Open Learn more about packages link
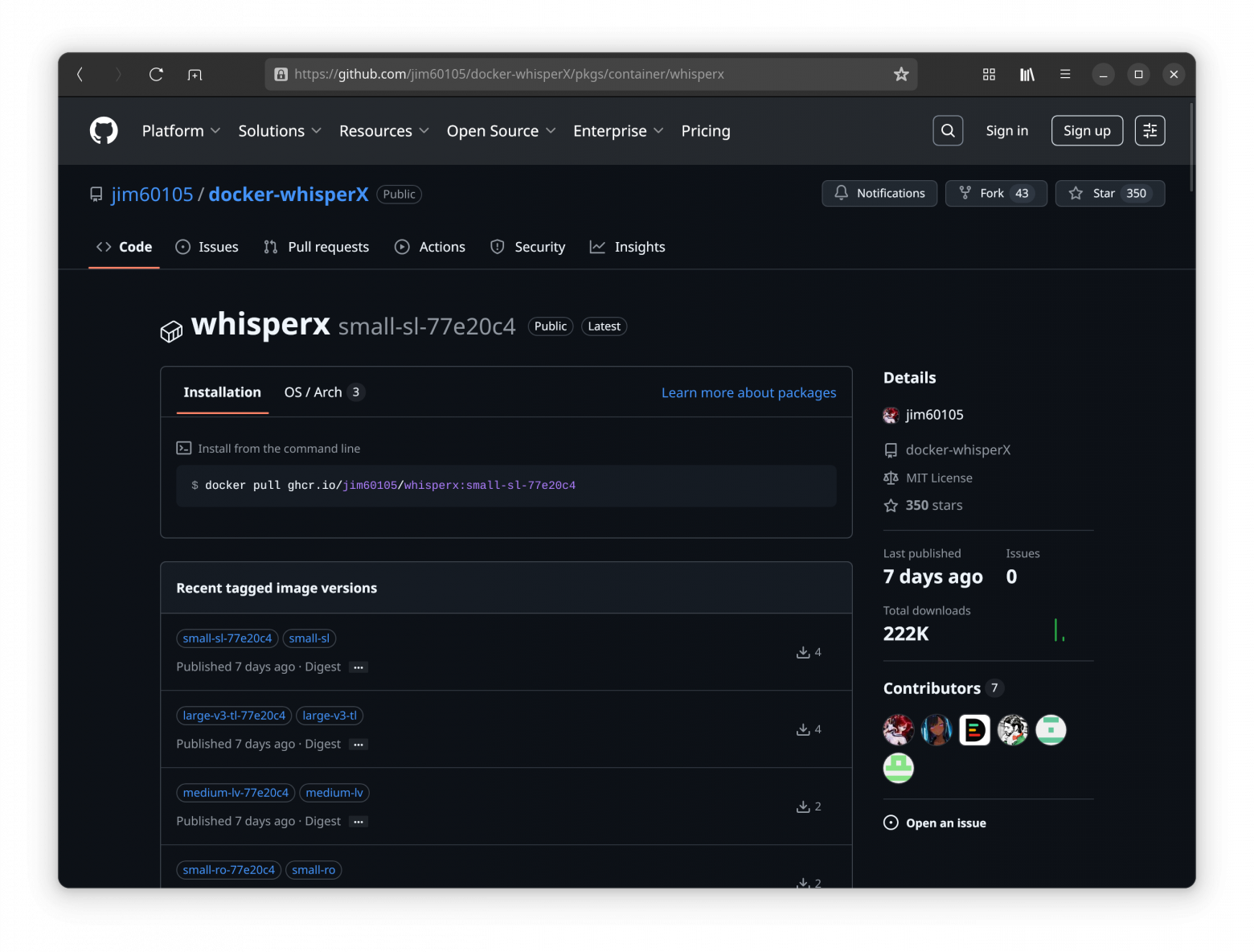 tap(748, 392)
